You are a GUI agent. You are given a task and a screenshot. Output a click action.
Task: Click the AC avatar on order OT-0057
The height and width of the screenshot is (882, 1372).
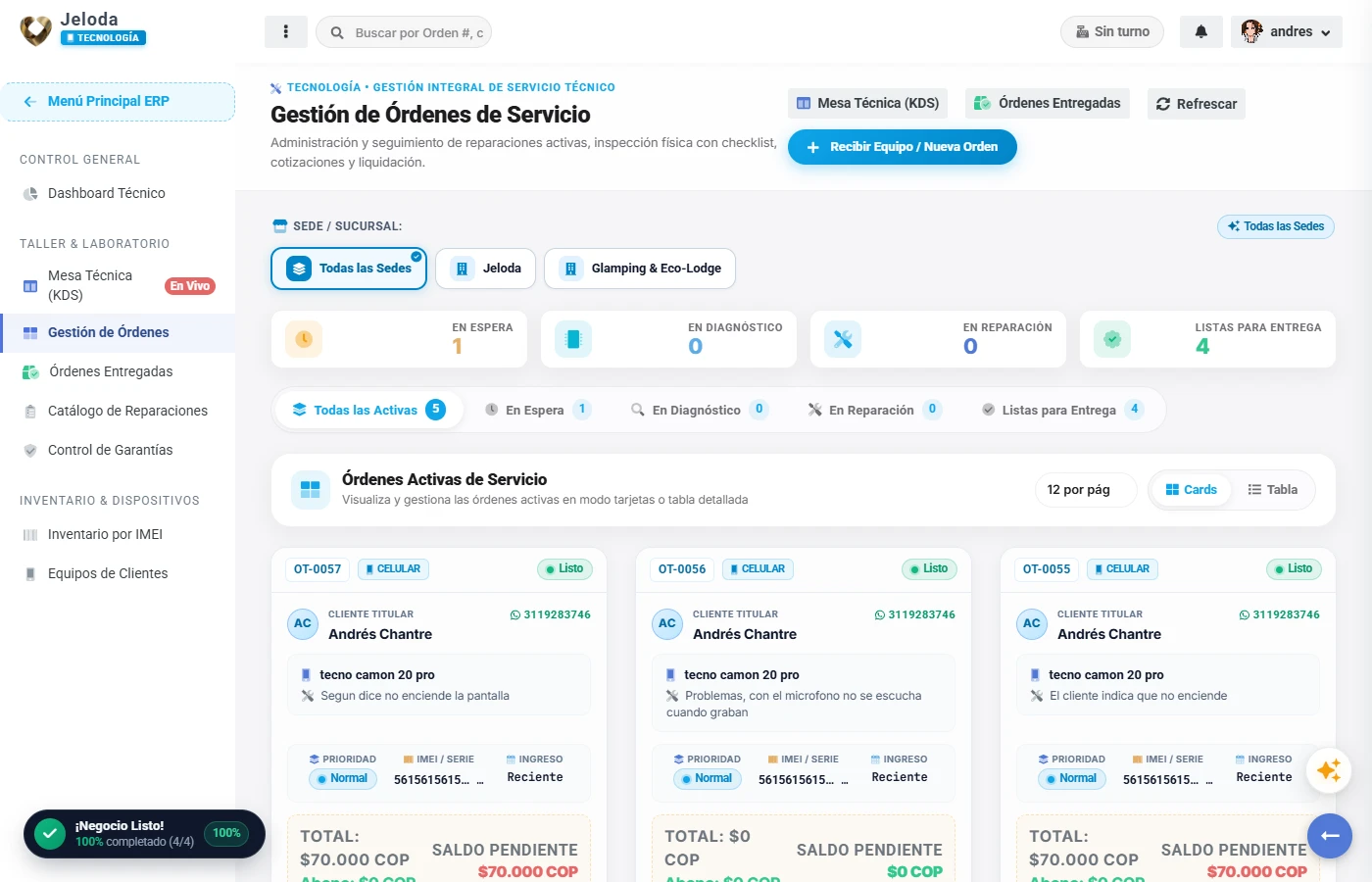[303, 623]
